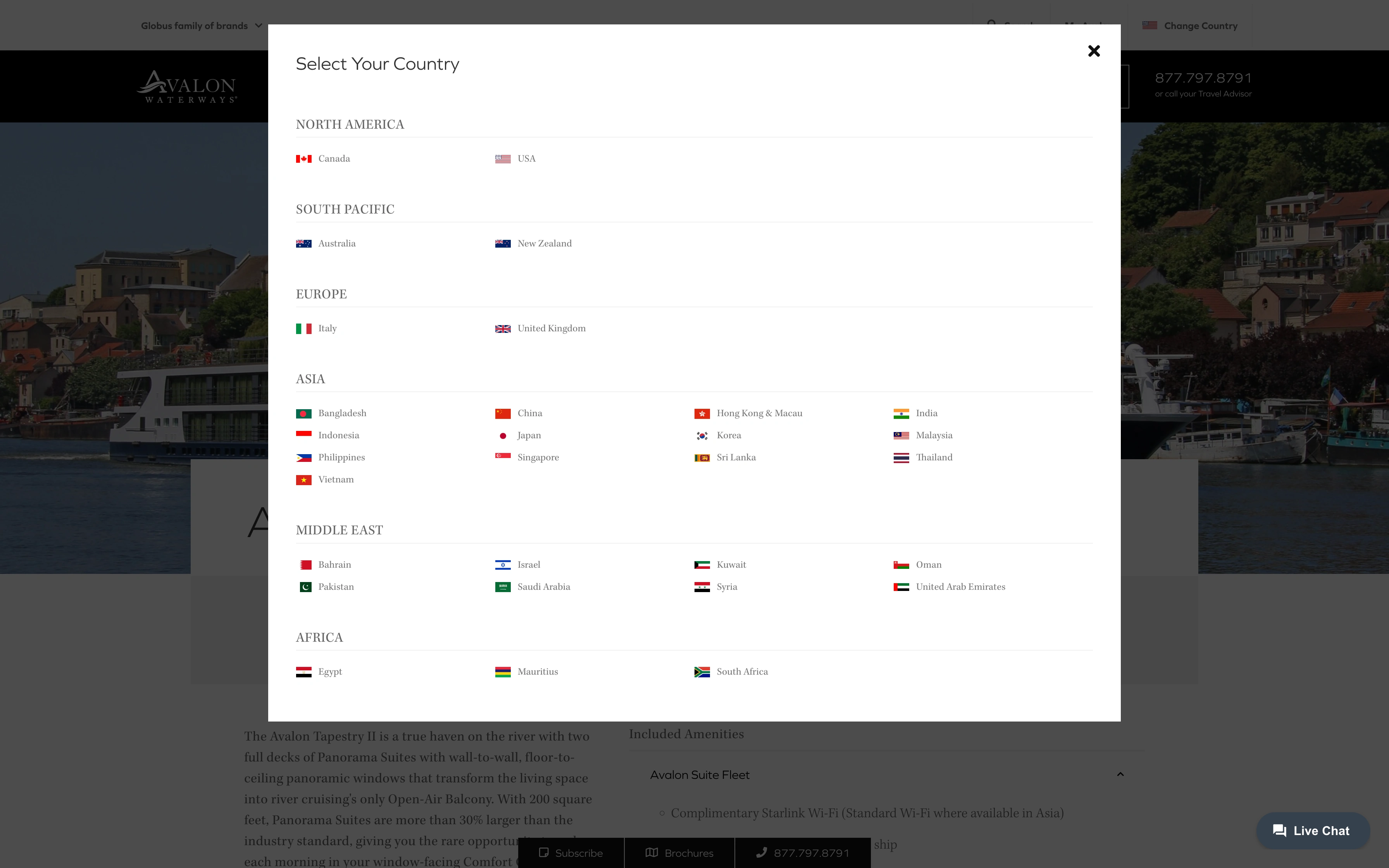This screenshot has height=868, width=1389.
Task: Click the Korea flag icon
Action: [702, 436]
